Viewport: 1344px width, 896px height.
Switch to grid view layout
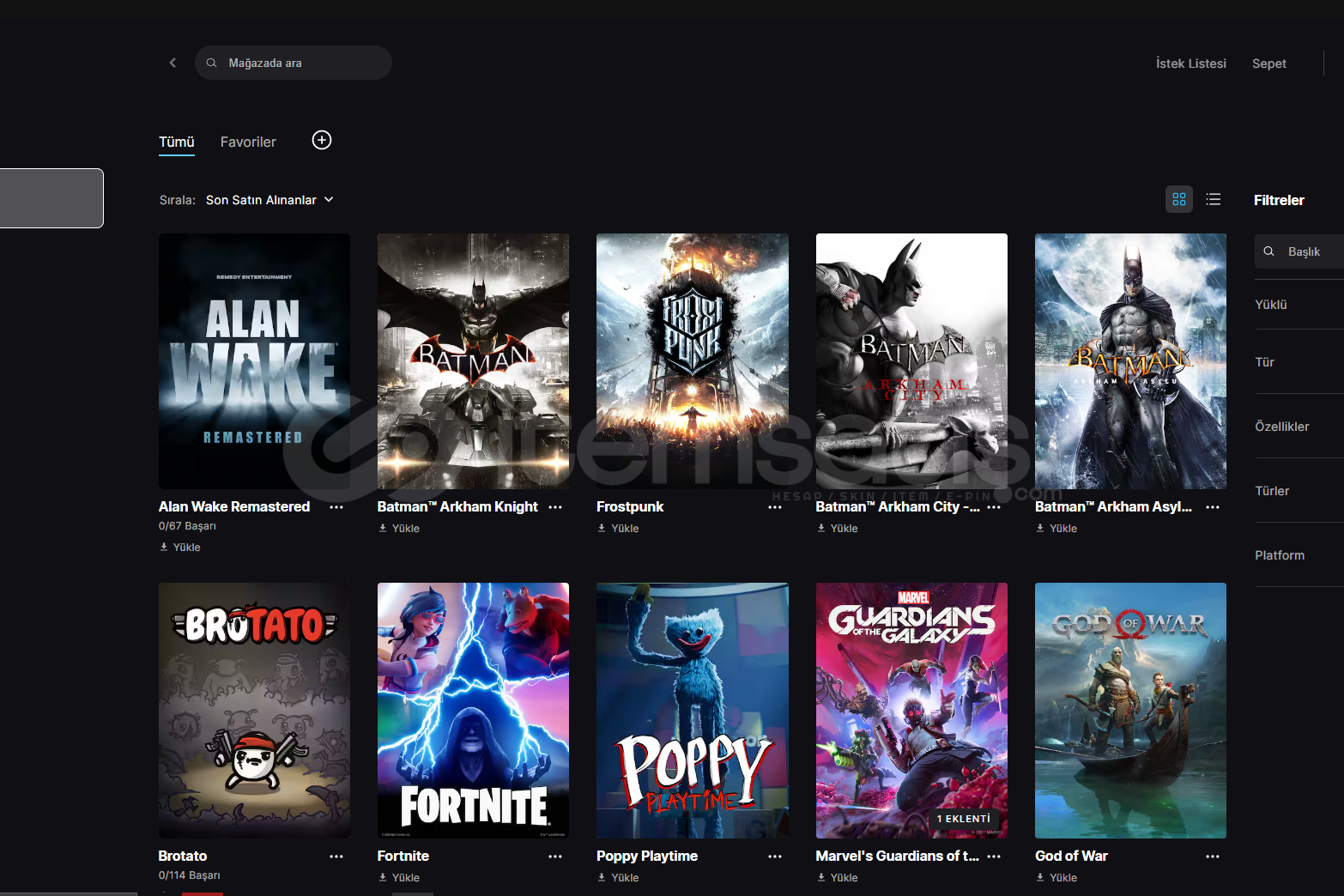point(1179,199)
